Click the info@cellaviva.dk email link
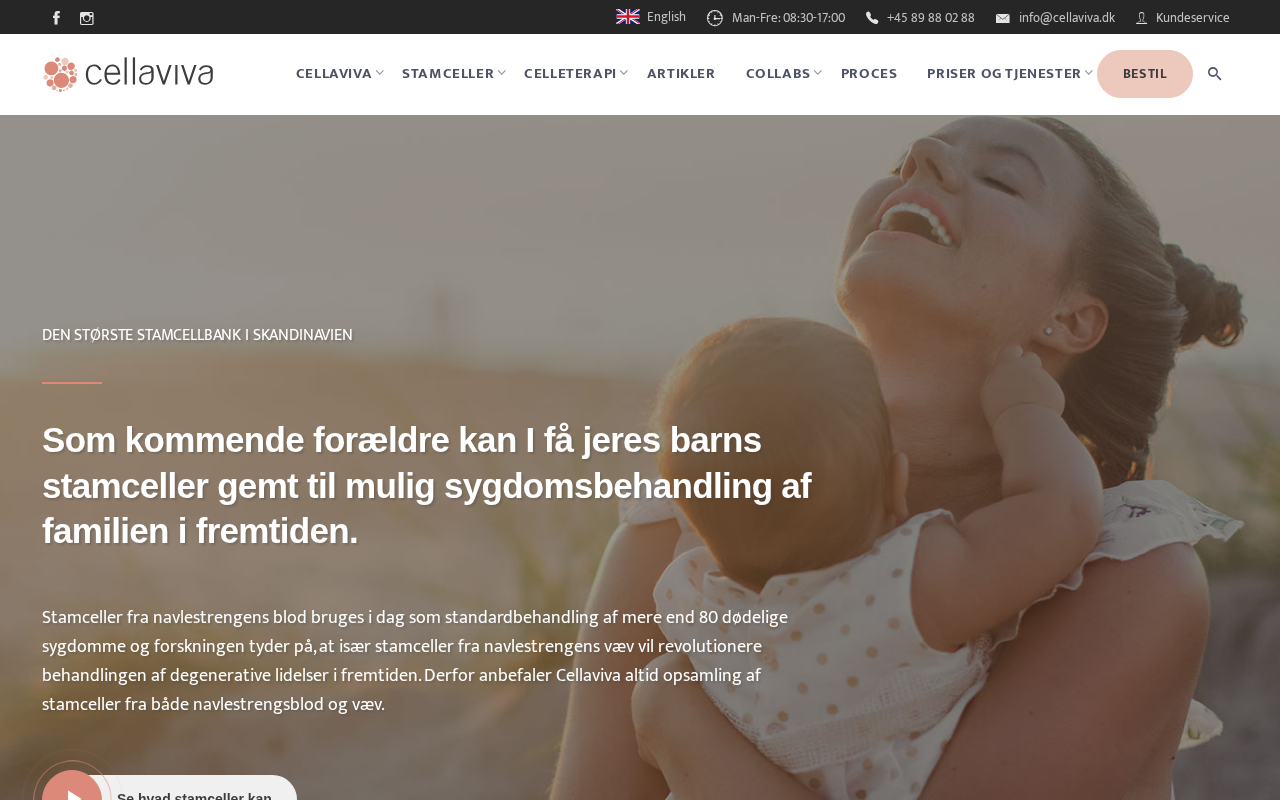This screenshot has width=1280, height=800. [x=1067, y=18]
